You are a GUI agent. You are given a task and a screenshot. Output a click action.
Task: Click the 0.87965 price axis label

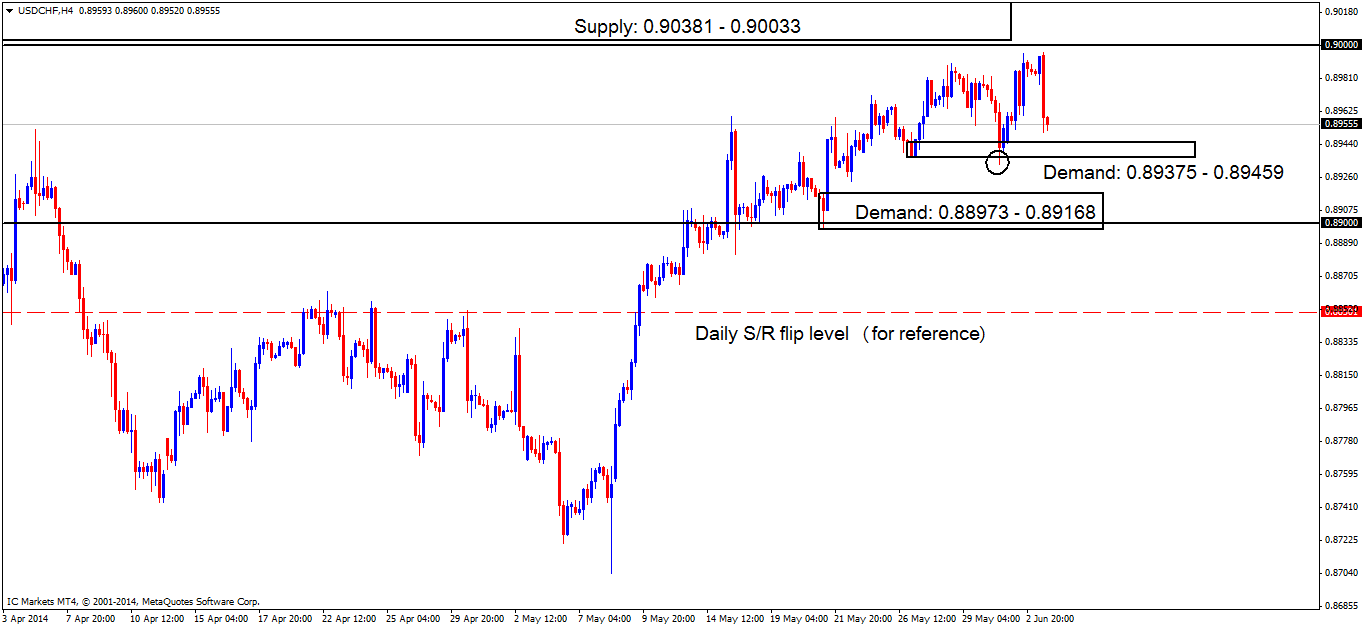1342,407
